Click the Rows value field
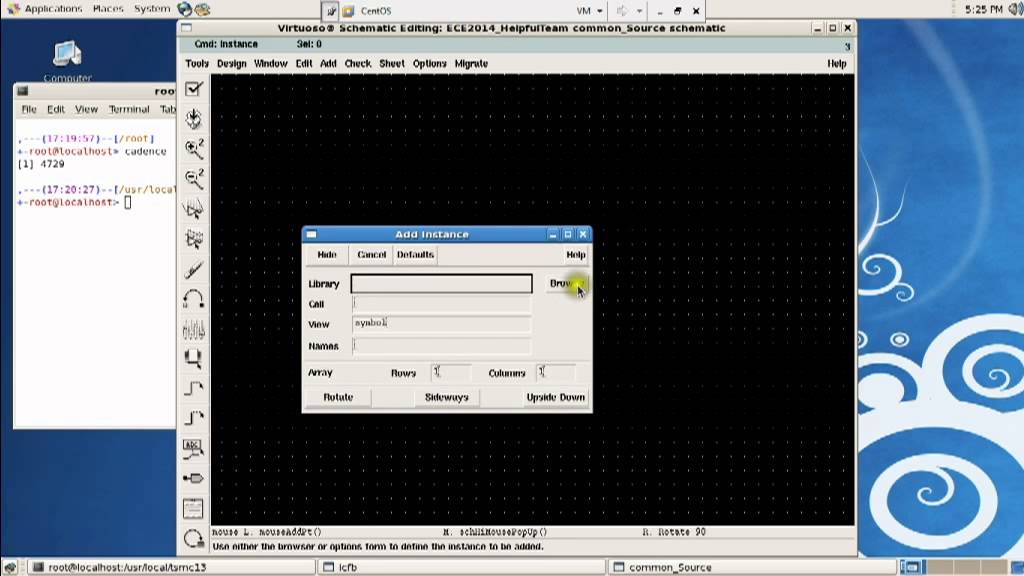Screen dimensions: 1024x576 (x=451, y=372)
